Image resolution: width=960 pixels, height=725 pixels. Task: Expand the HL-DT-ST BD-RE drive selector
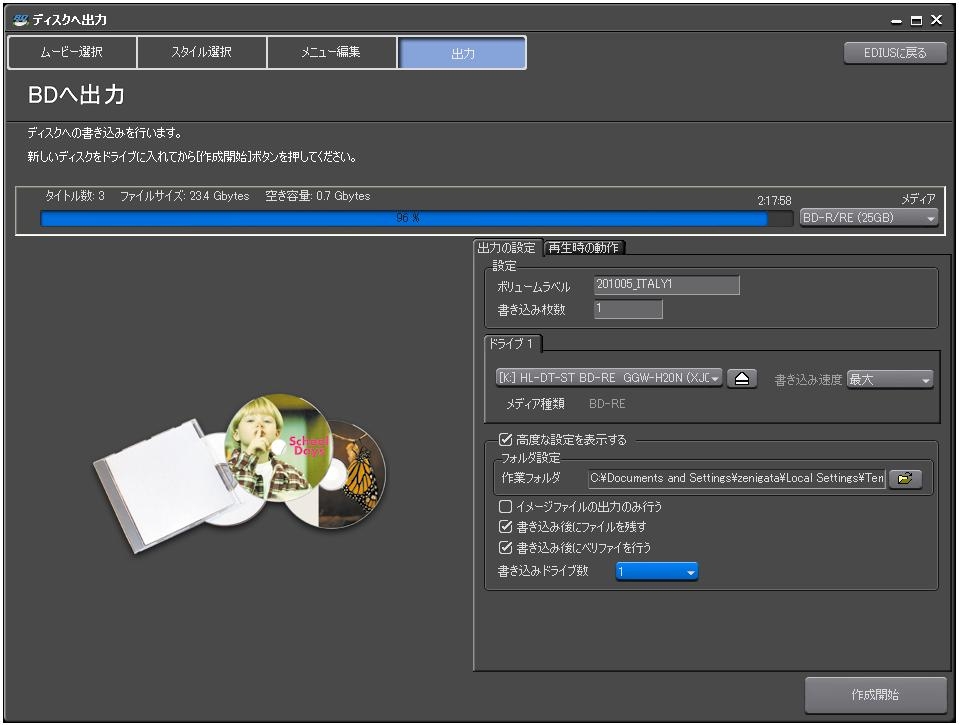point(609,379)
